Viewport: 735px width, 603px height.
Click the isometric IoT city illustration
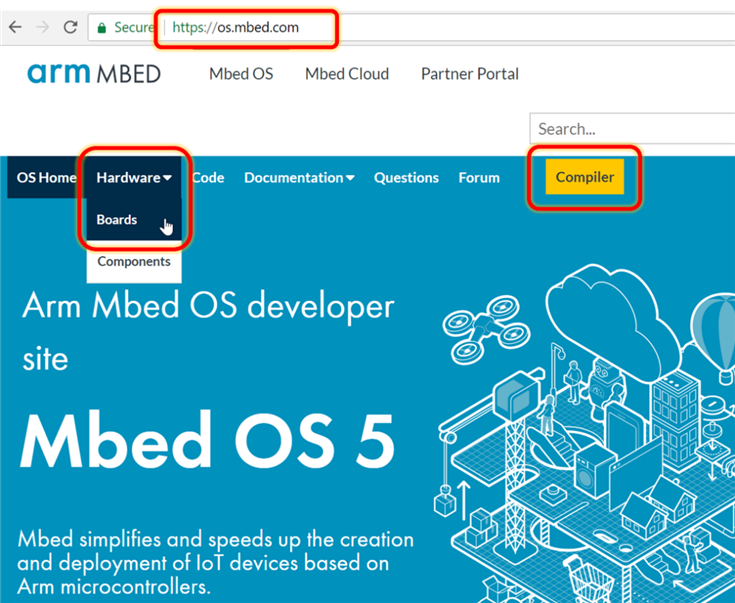click(x=585, y=434)
